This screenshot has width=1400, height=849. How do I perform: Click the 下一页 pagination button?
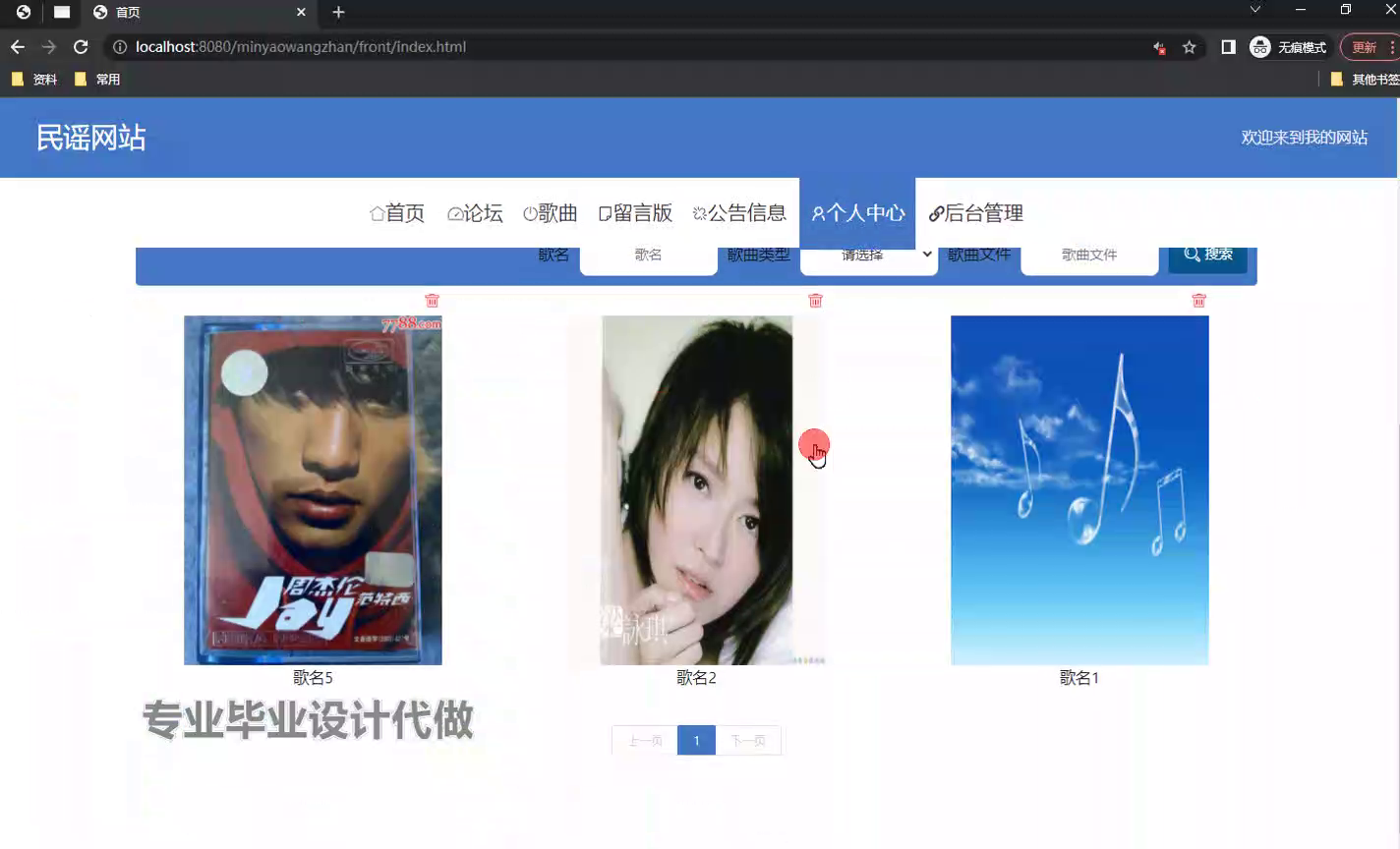748,741
